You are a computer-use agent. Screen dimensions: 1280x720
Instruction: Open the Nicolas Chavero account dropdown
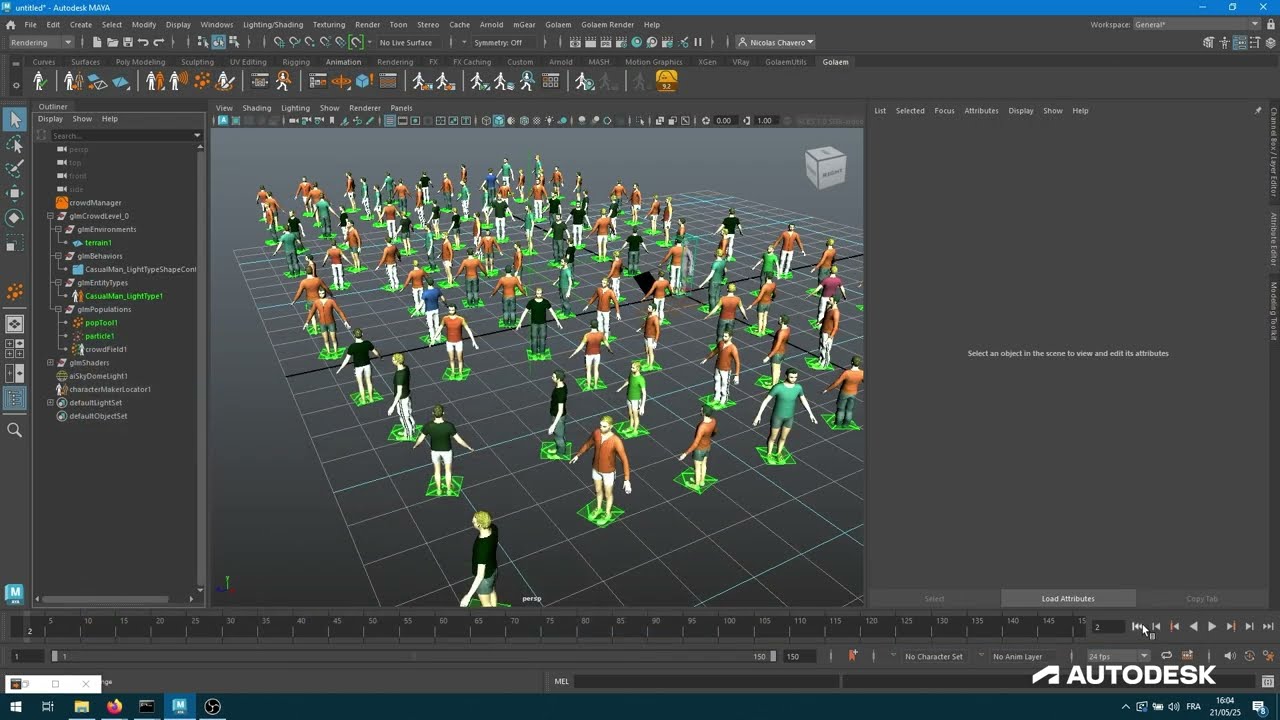tap(775, 42)
